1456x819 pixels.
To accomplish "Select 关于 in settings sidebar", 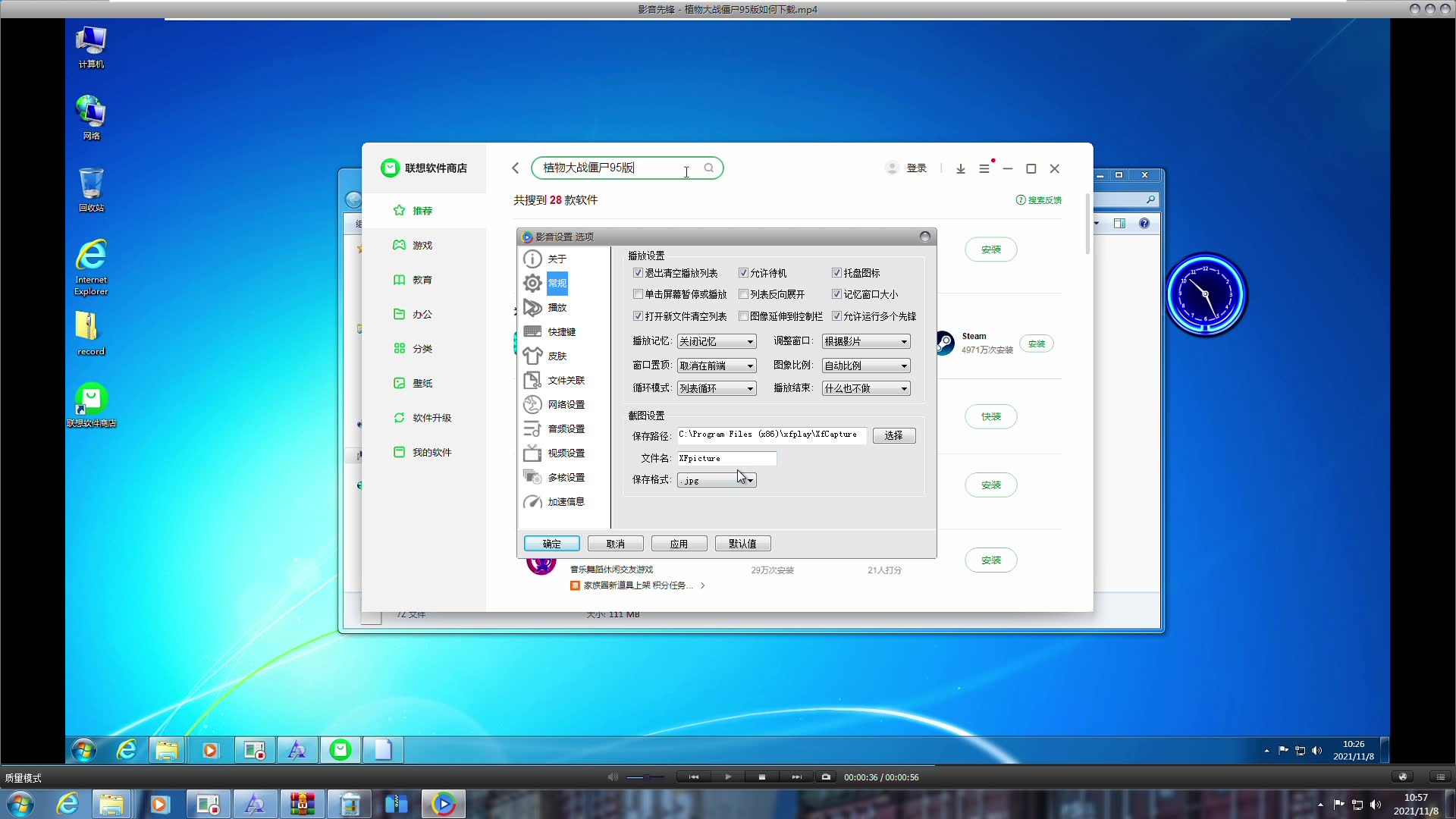I will (x=557, y=259).
